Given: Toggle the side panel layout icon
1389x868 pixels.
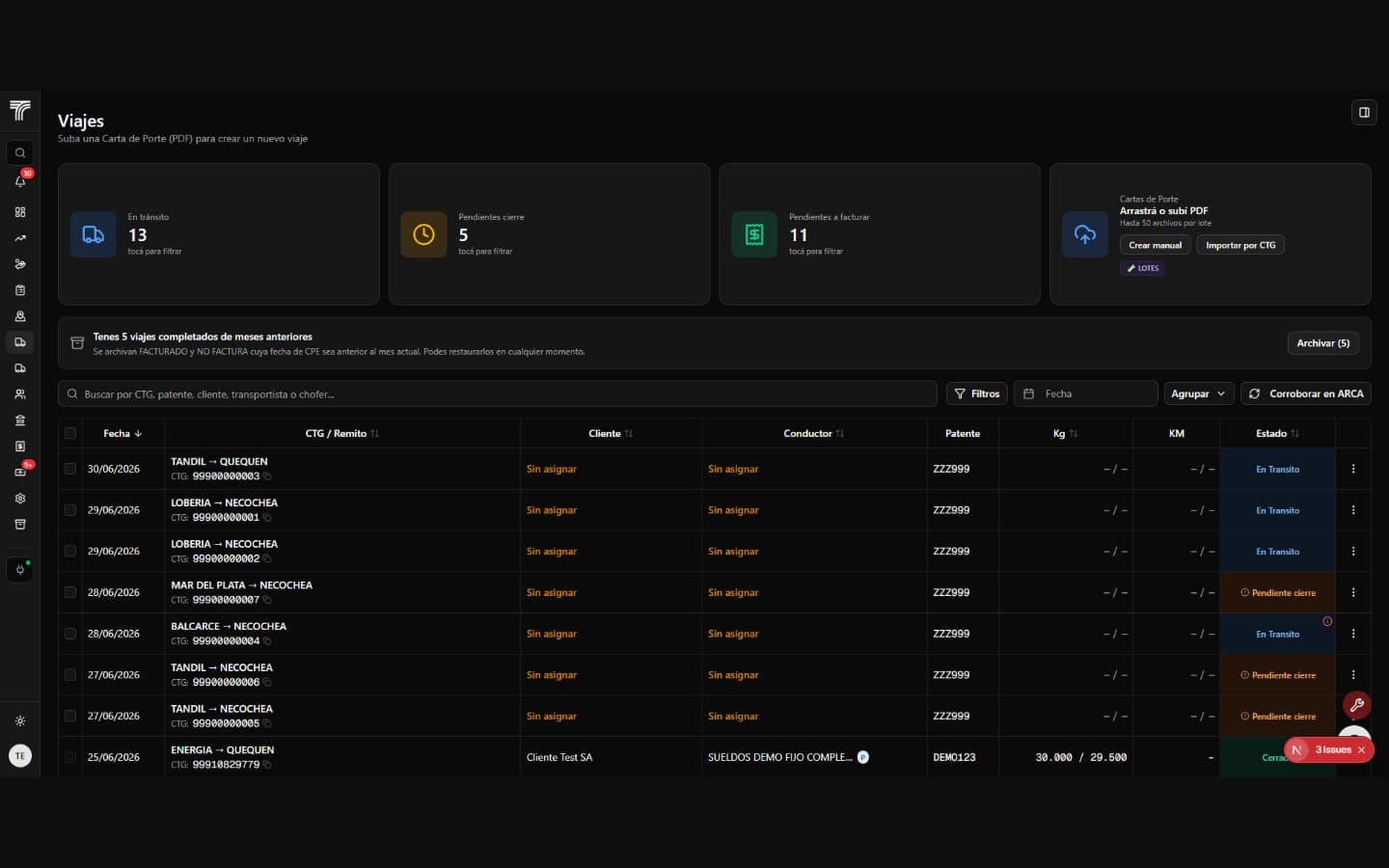Looking at the screenshot, I should click(x=1364, y=112).
